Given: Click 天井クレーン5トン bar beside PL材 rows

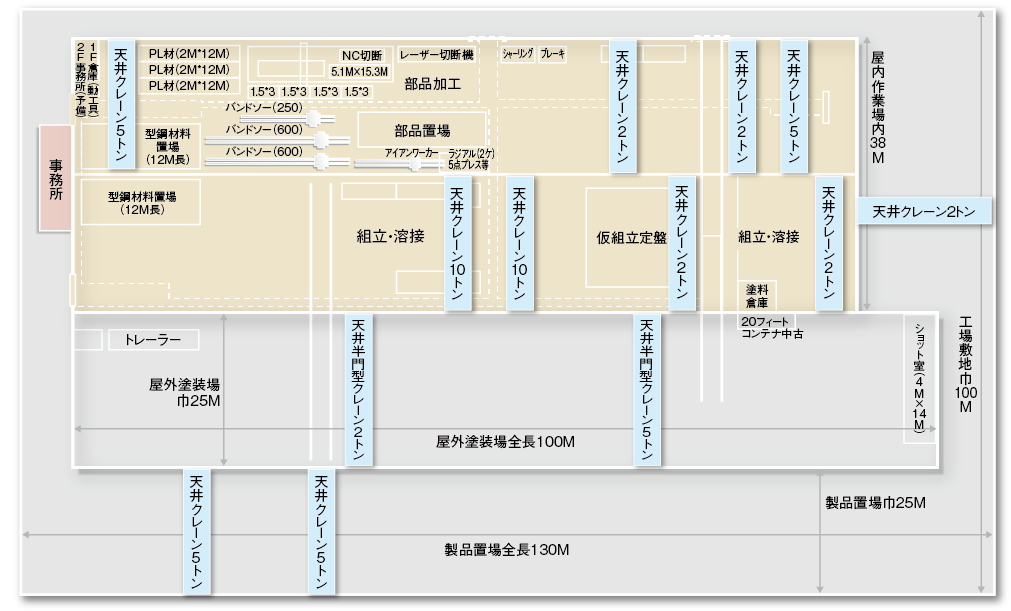Looking at the screenshot, I should (x=121, y=105).
